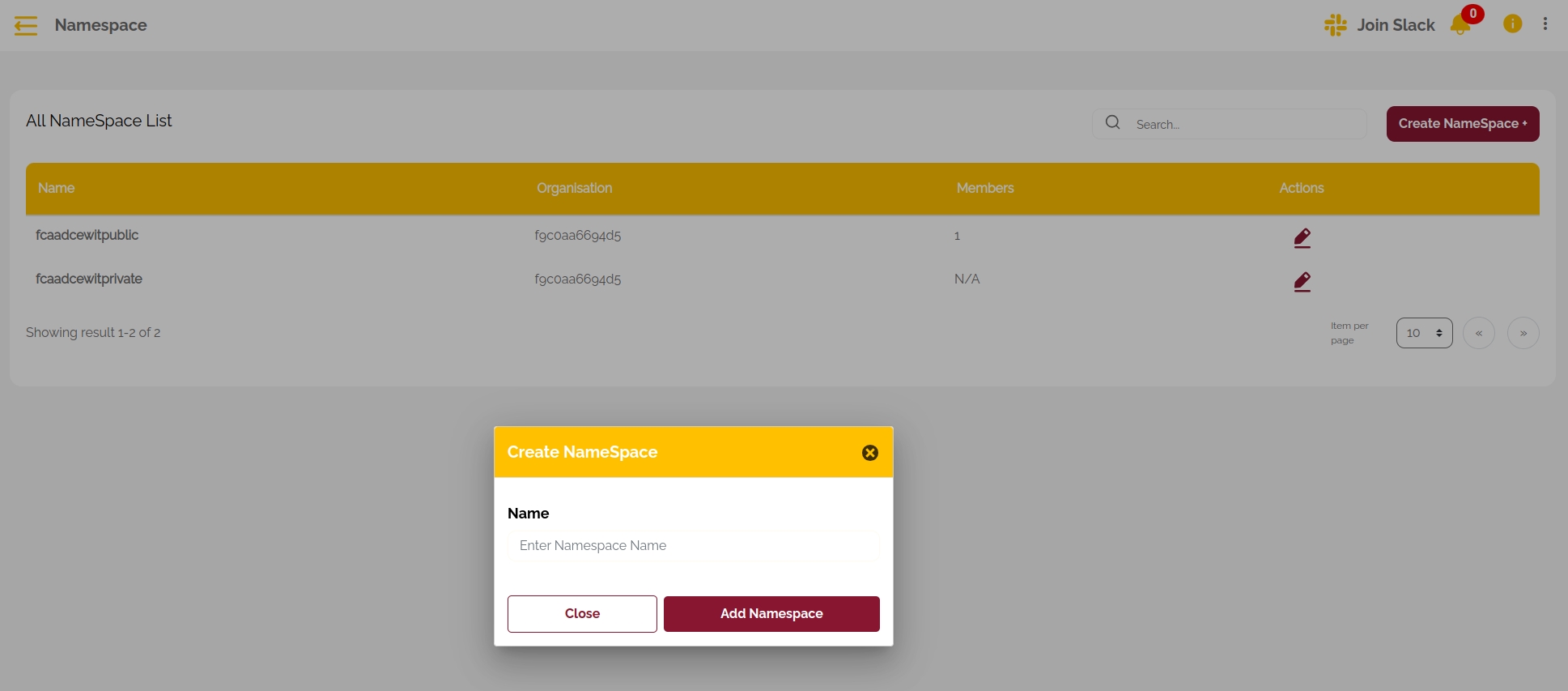The height and width of the screenshot is (691, 1568).
Task: Open the notifications bell
Action: [x=1461, y=25]
